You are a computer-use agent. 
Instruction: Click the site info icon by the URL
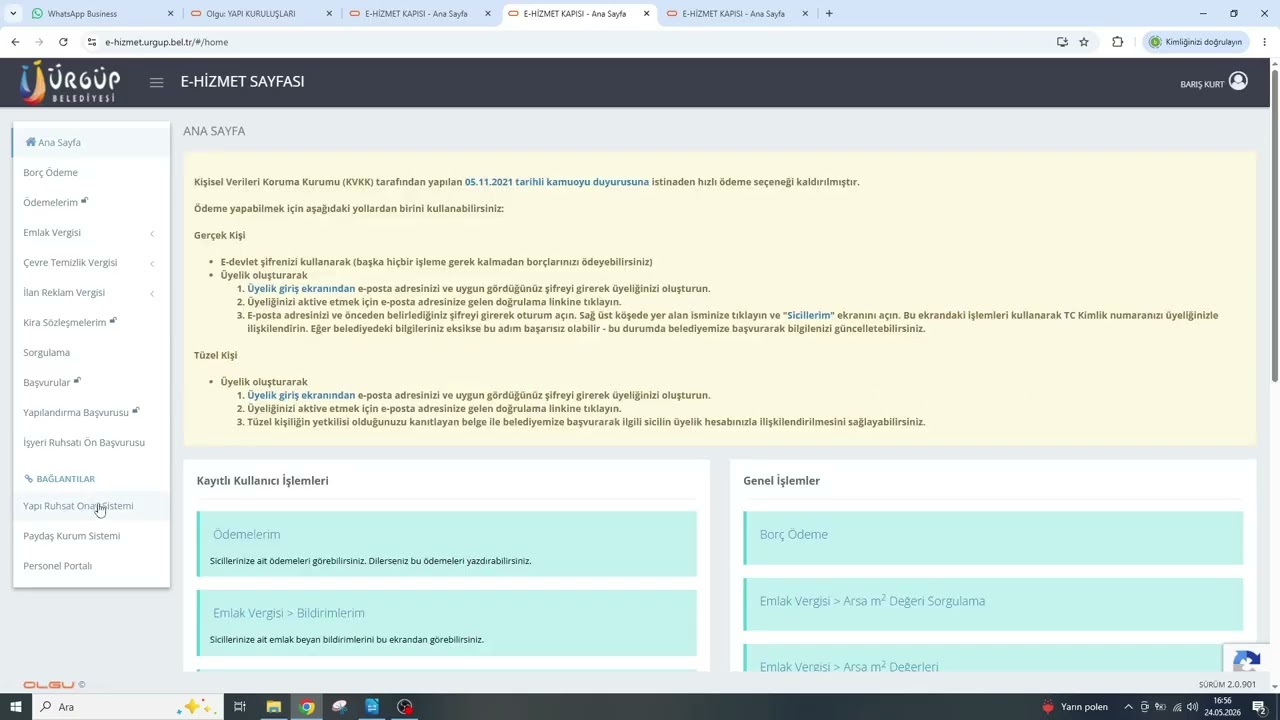click(92, 42)
